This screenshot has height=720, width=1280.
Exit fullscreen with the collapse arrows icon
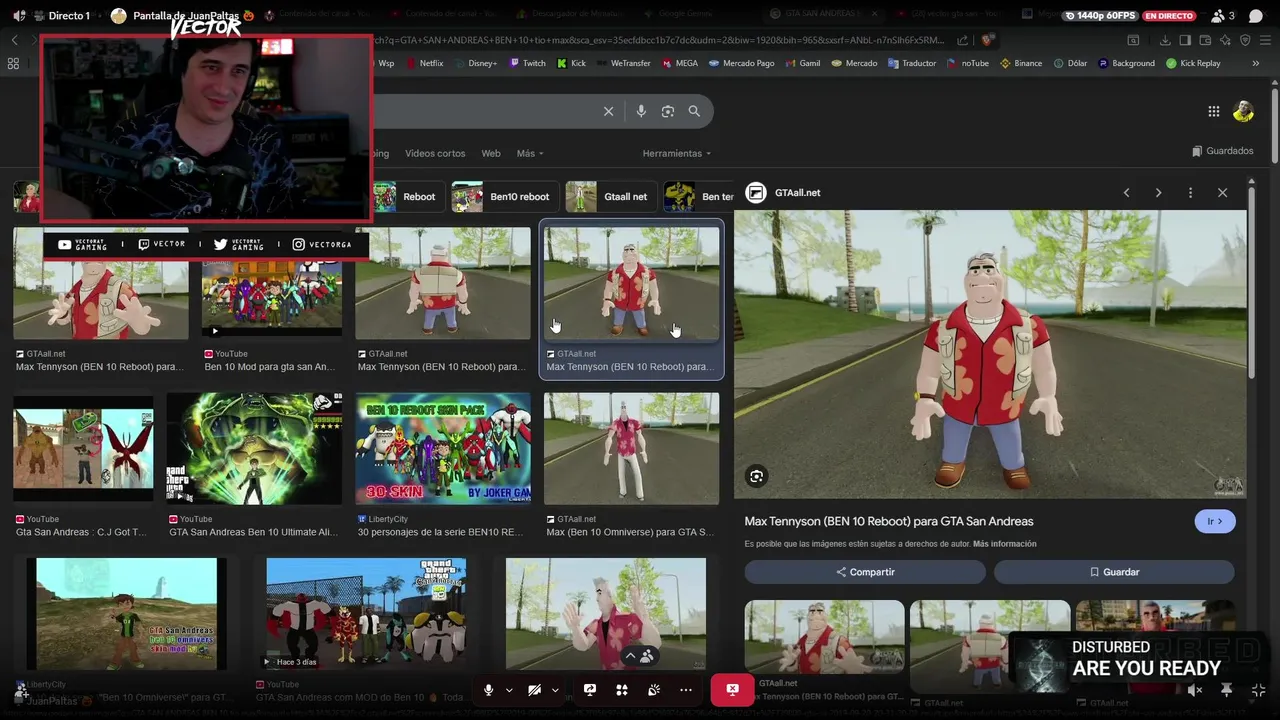coord(1258,690)
